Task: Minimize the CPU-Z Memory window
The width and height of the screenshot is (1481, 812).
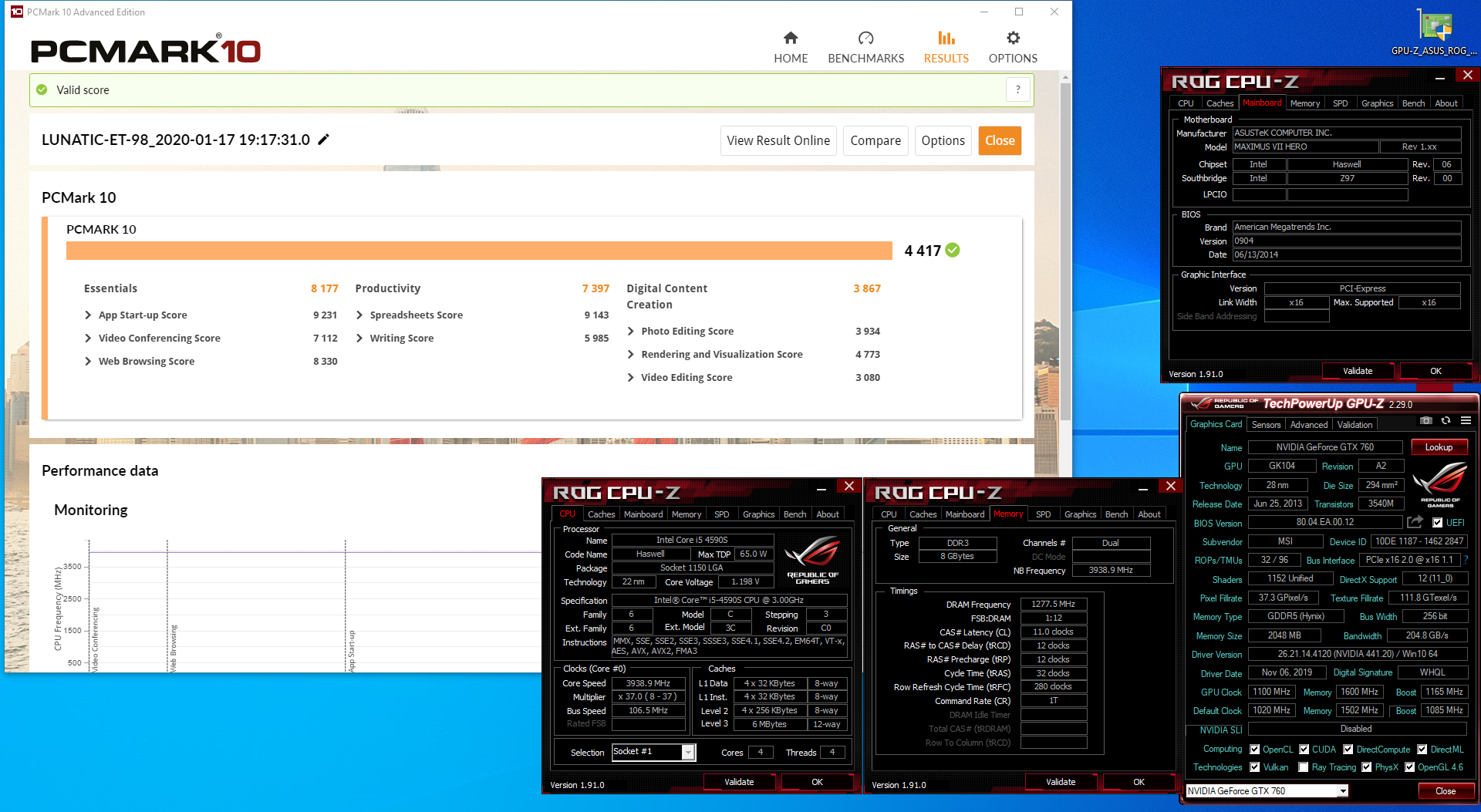Action: pos(1142,487)
